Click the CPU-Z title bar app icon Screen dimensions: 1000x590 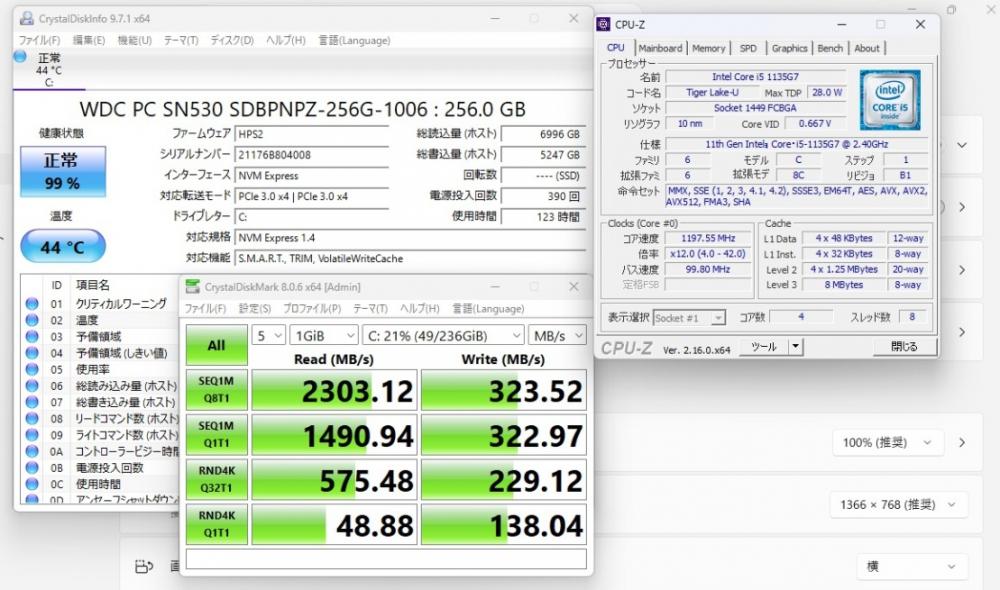[604, 24]
